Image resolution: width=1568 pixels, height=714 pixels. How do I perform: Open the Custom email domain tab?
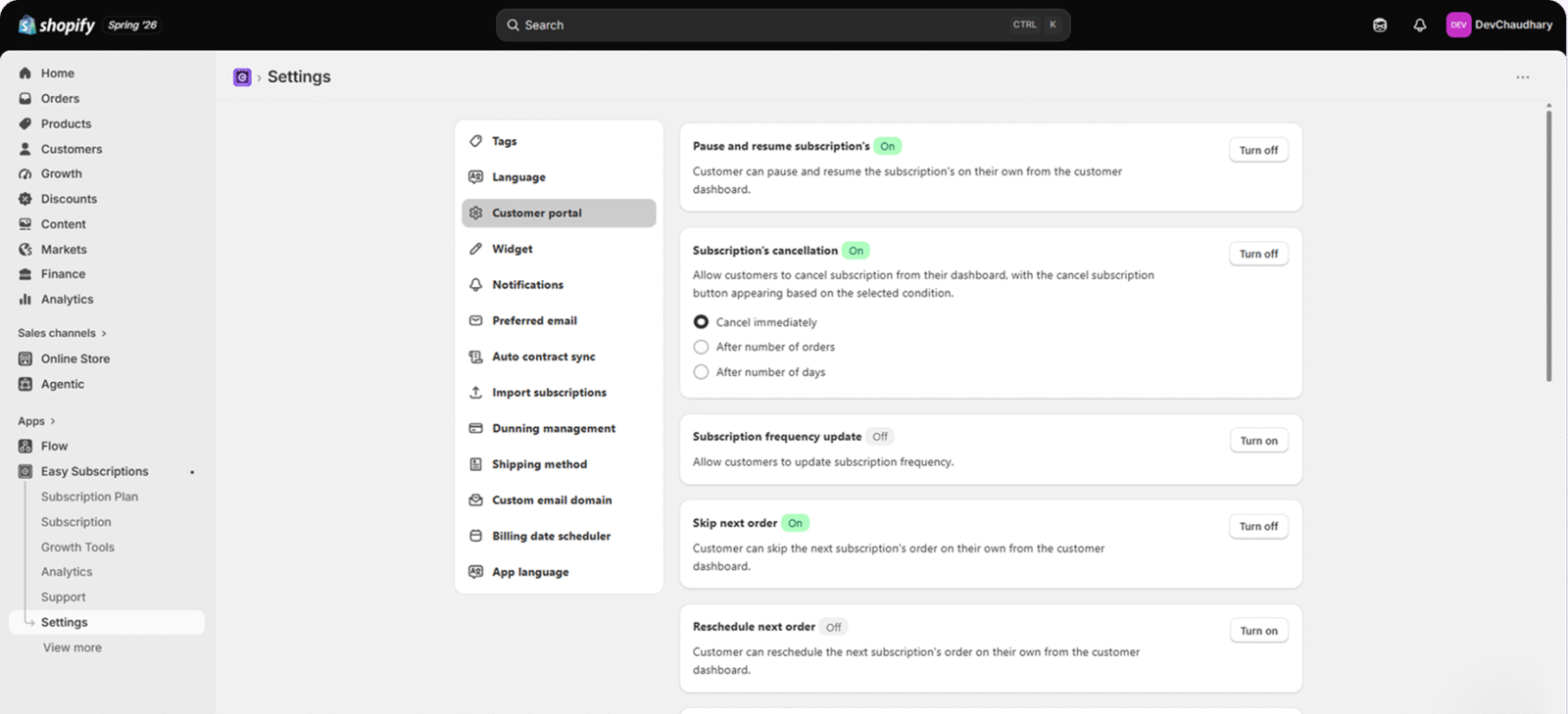click(x=559, y=500)
